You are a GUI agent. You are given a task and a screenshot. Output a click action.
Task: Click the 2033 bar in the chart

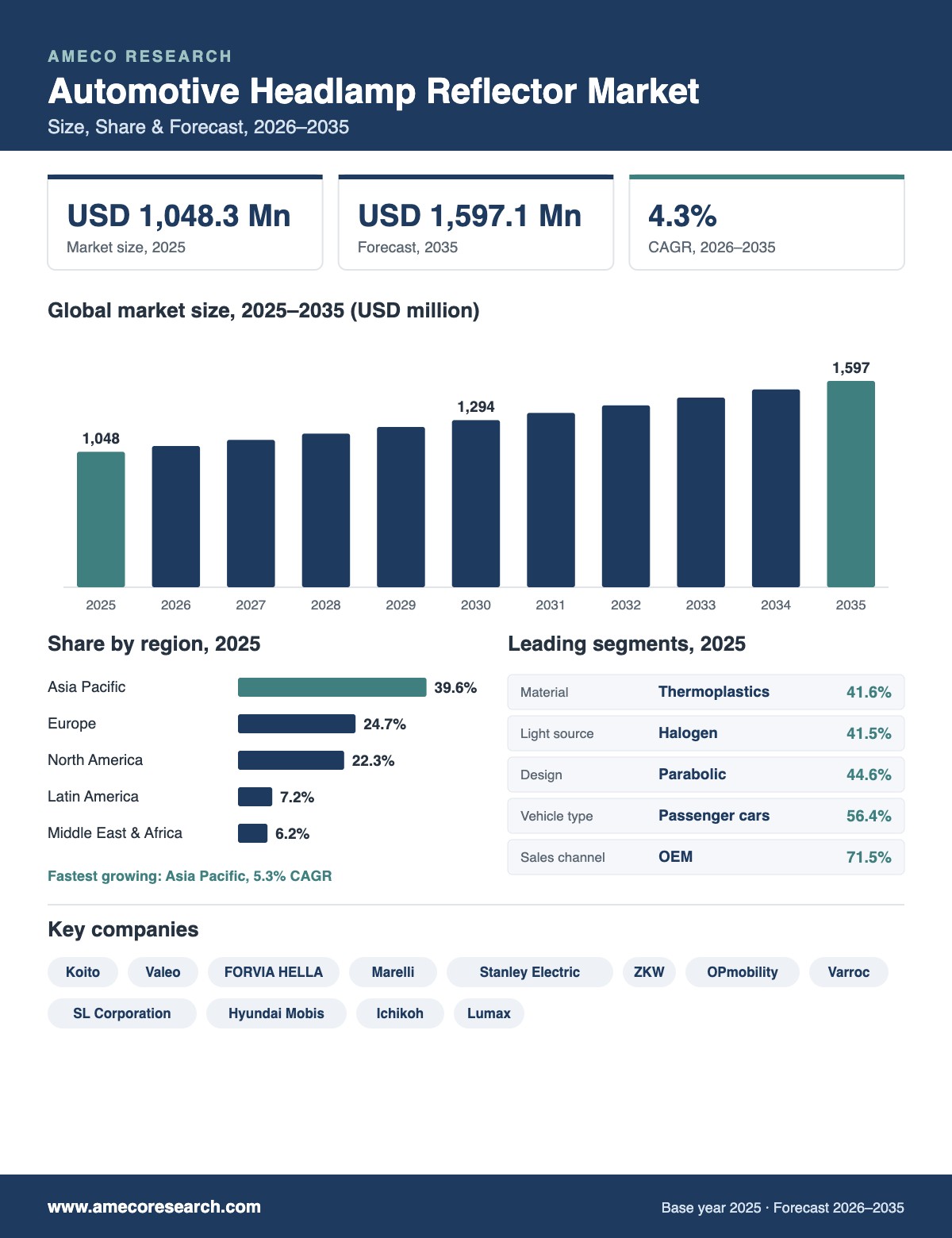click(701, 492)
